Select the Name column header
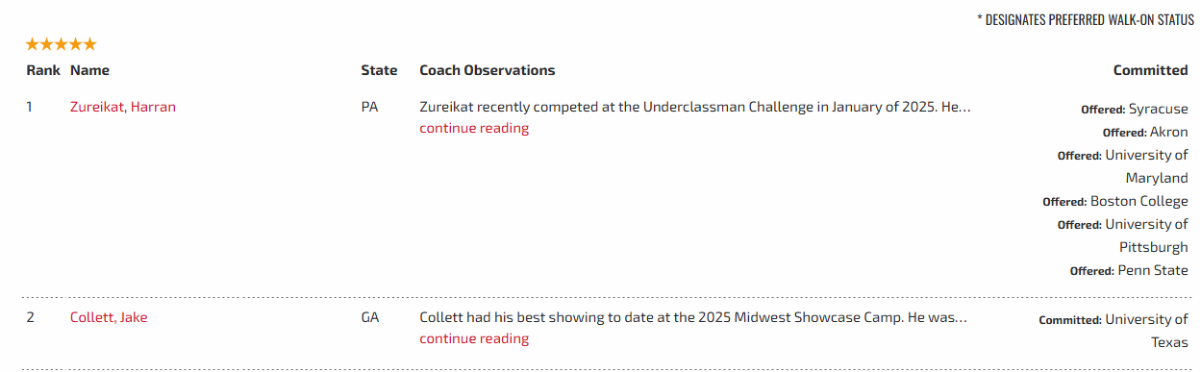1200x372 pixels. coord(90,70)
